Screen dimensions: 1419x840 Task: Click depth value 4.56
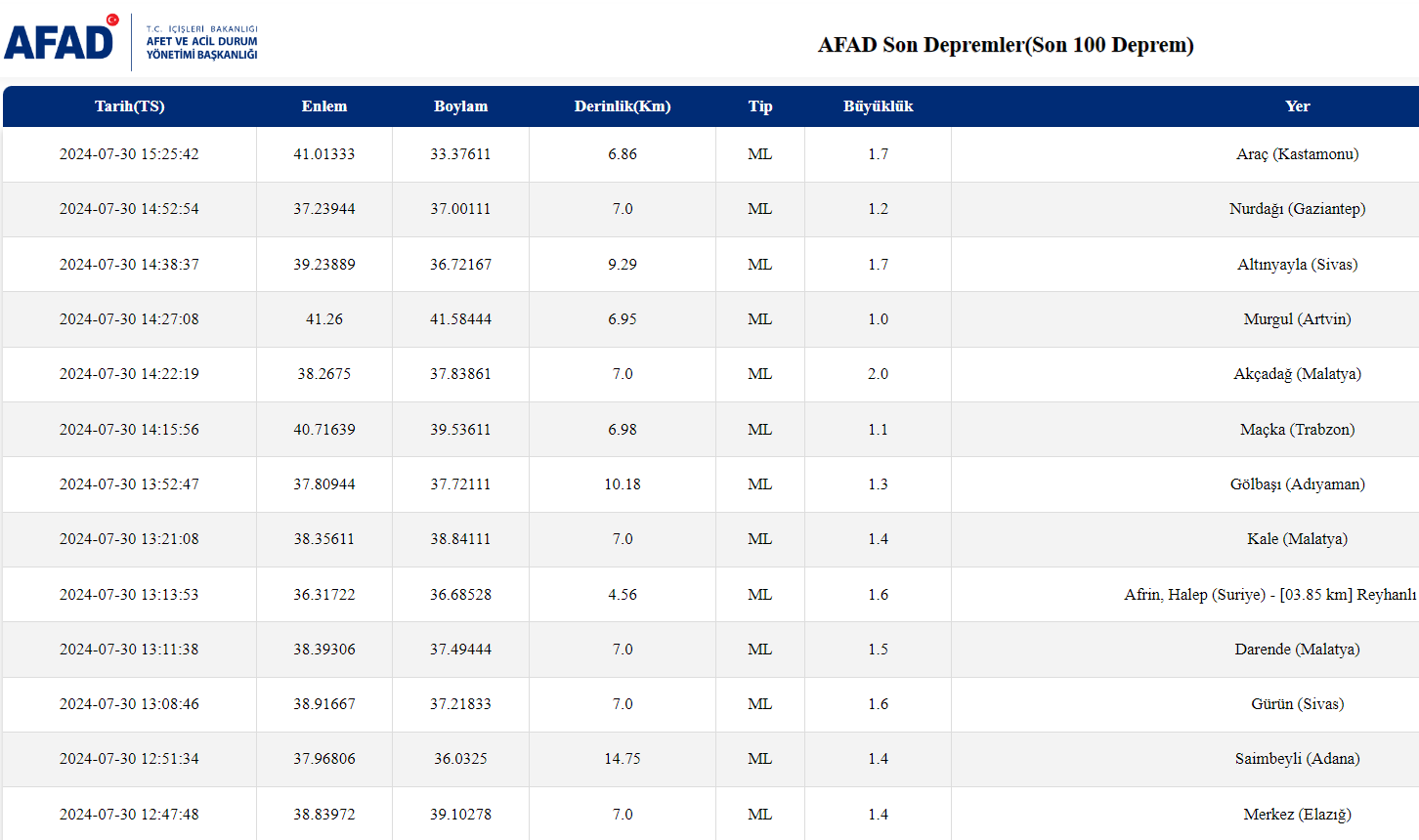[623, 595]
